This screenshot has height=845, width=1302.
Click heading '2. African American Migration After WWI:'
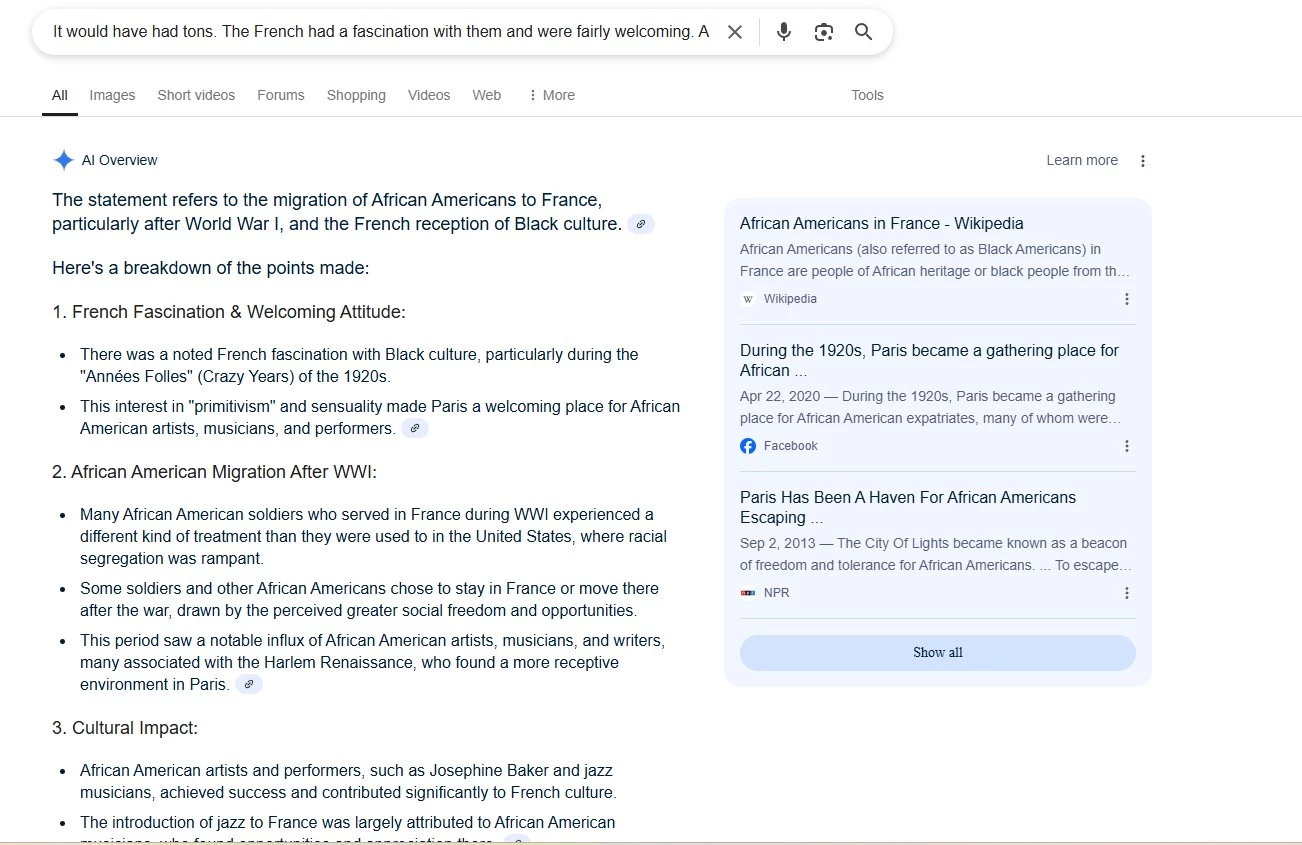pos(214,472)
